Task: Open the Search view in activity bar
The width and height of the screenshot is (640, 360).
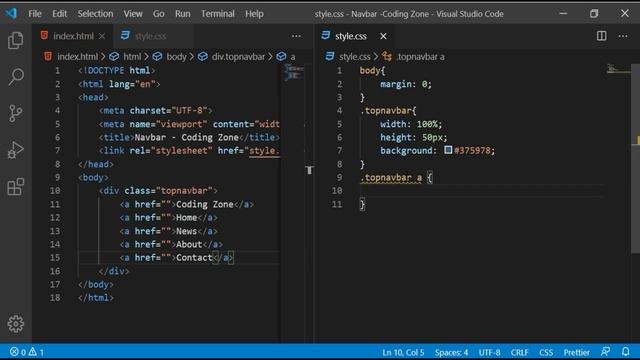Action: click(16, 76)
